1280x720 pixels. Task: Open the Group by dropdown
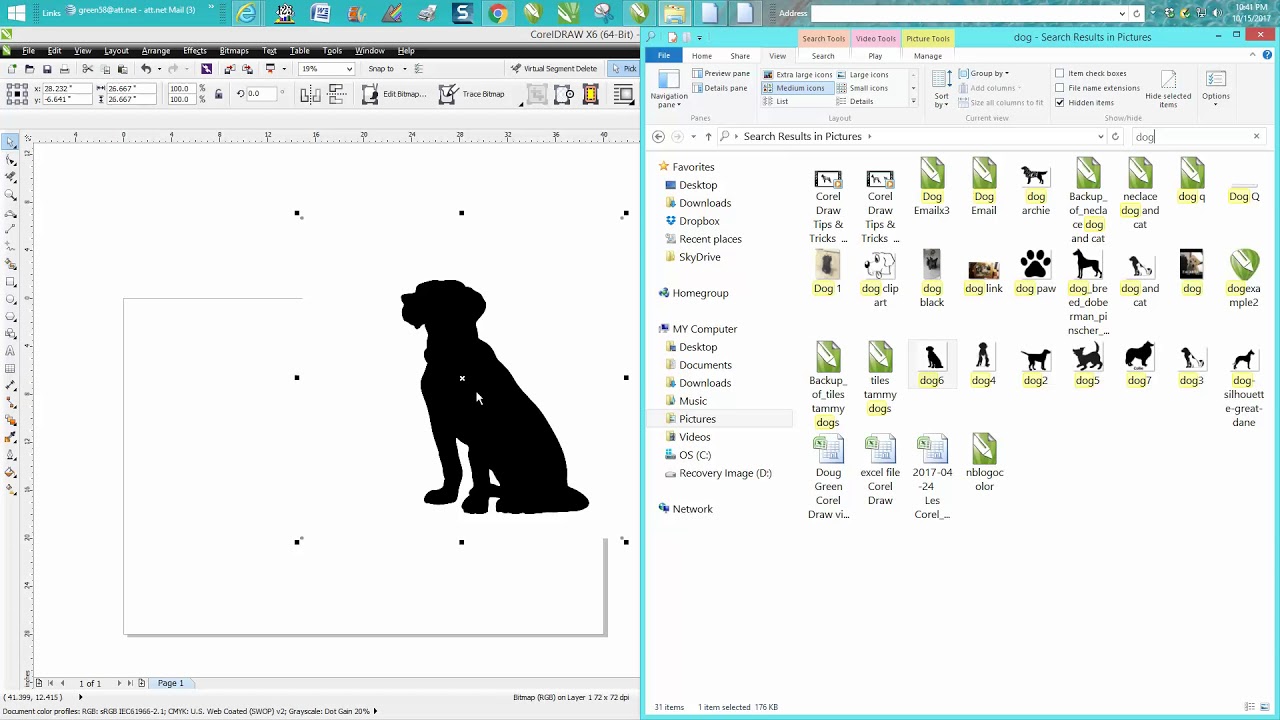click(x=984, y=73)
